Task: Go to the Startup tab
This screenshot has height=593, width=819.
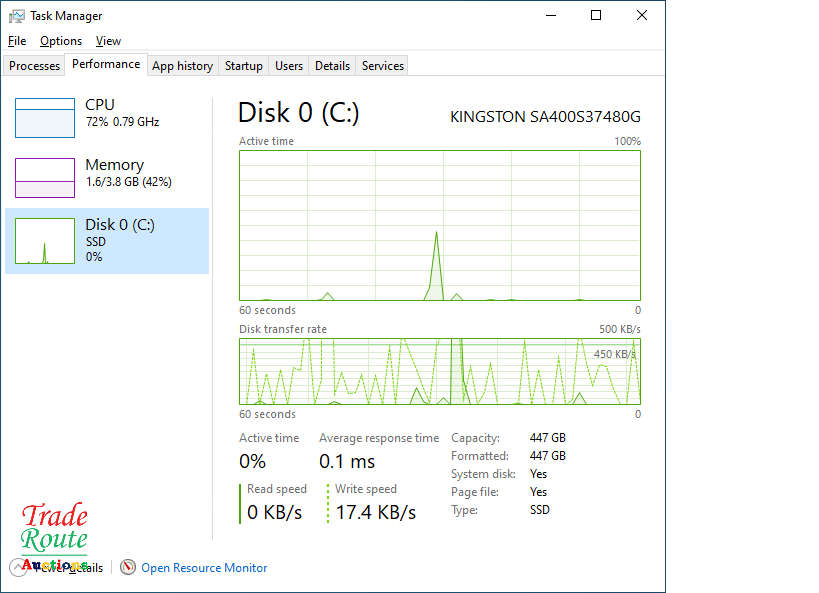Action: click(x=243, y=66)
